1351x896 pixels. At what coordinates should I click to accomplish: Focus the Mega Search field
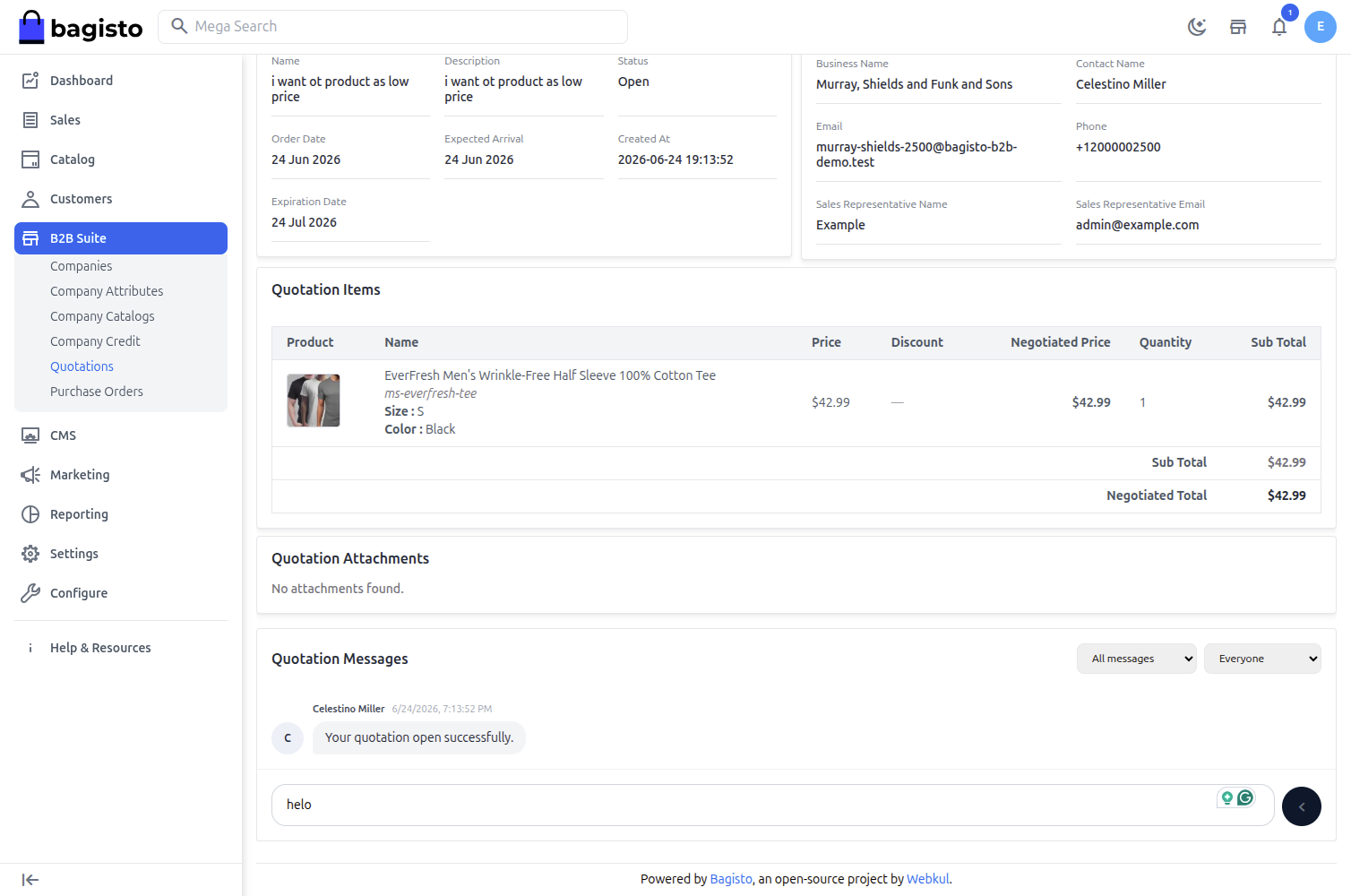click(x=392, y=27)
